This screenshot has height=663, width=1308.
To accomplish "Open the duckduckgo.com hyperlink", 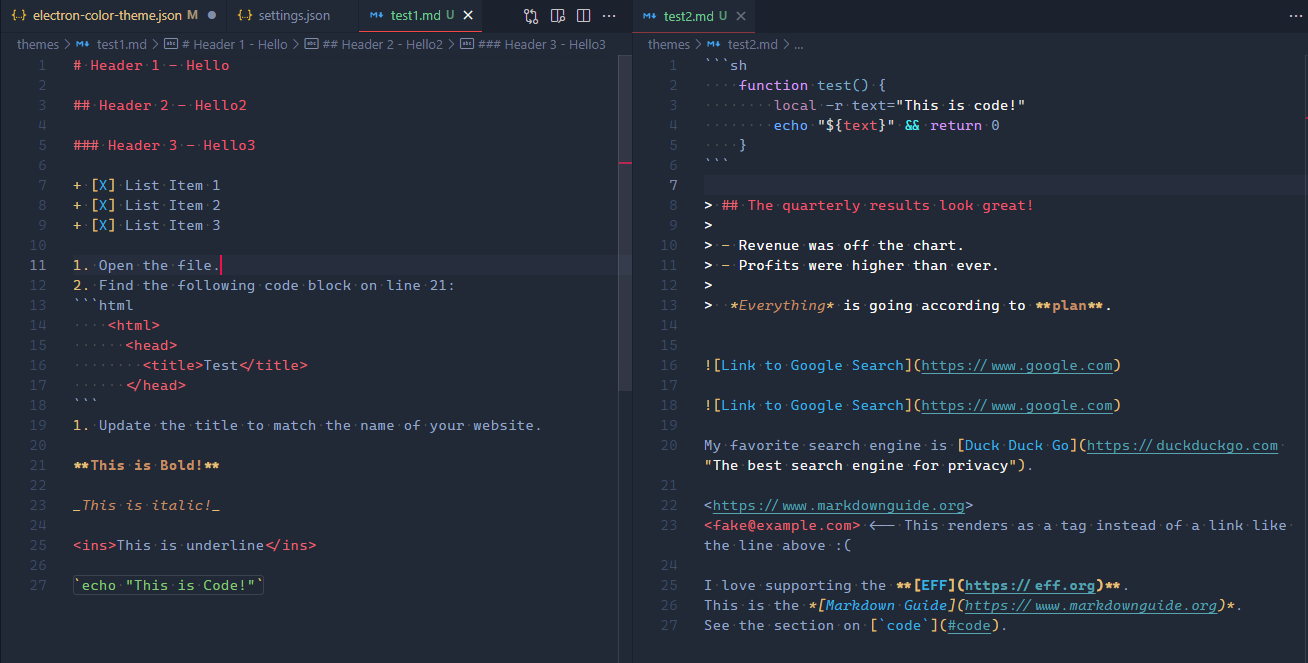I will pyautogui.click(x=1180, y=444).
